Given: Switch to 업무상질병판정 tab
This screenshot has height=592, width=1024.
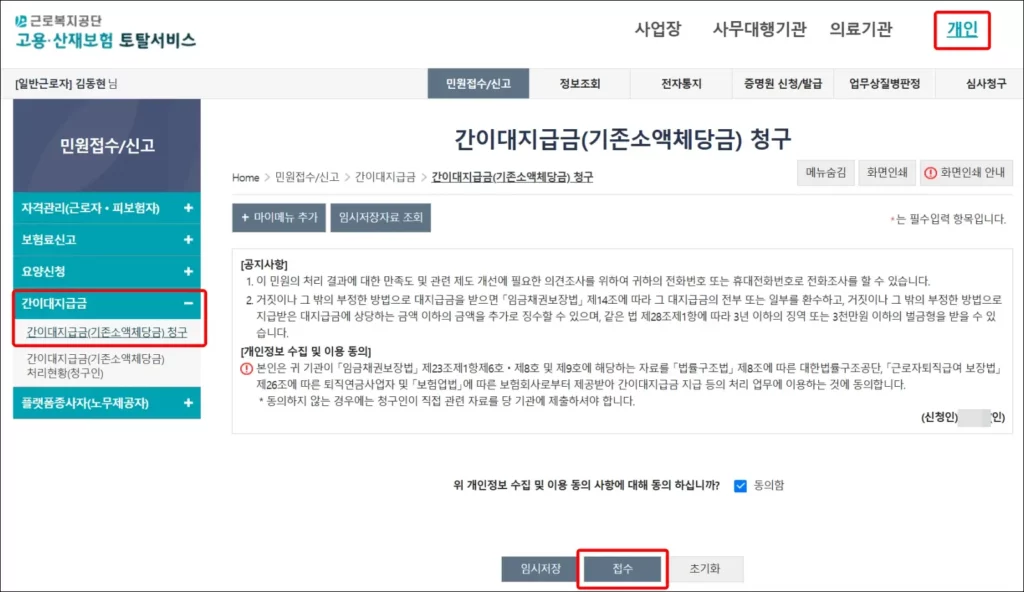Looking at the screenshot, I should point(884,84).
